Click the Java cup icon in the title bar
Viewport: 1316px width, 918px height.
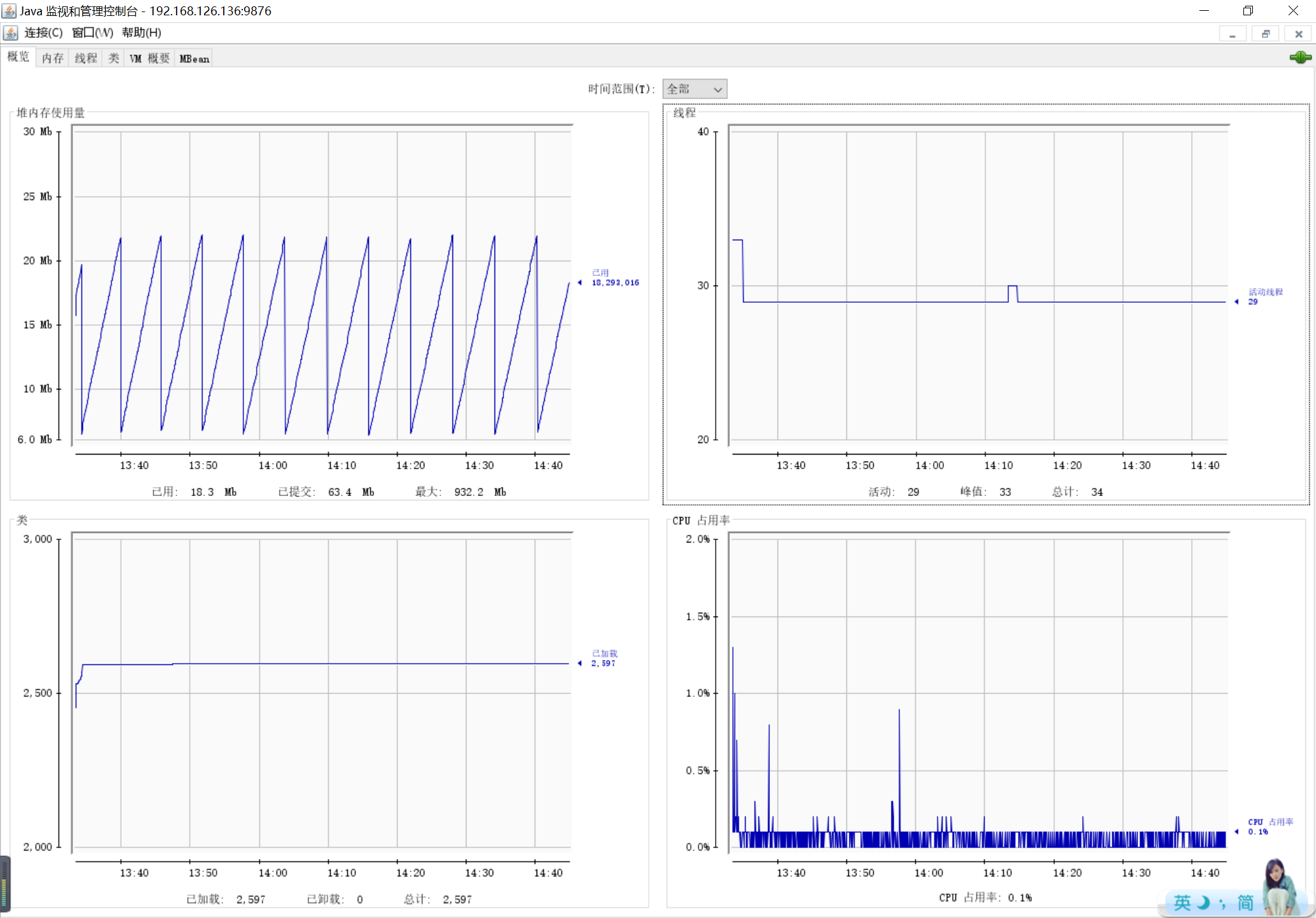pyautogui.click(x=9, y=11)
